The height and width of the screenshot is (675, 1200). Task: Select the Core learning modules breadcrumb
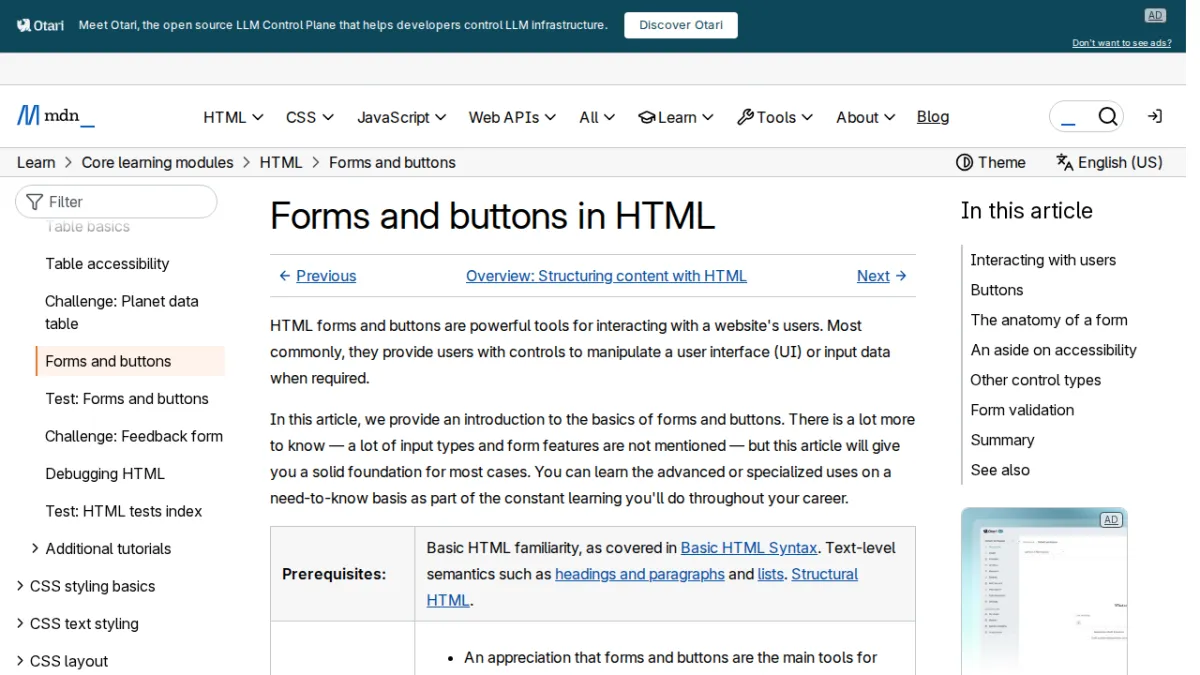pos(157,162)
